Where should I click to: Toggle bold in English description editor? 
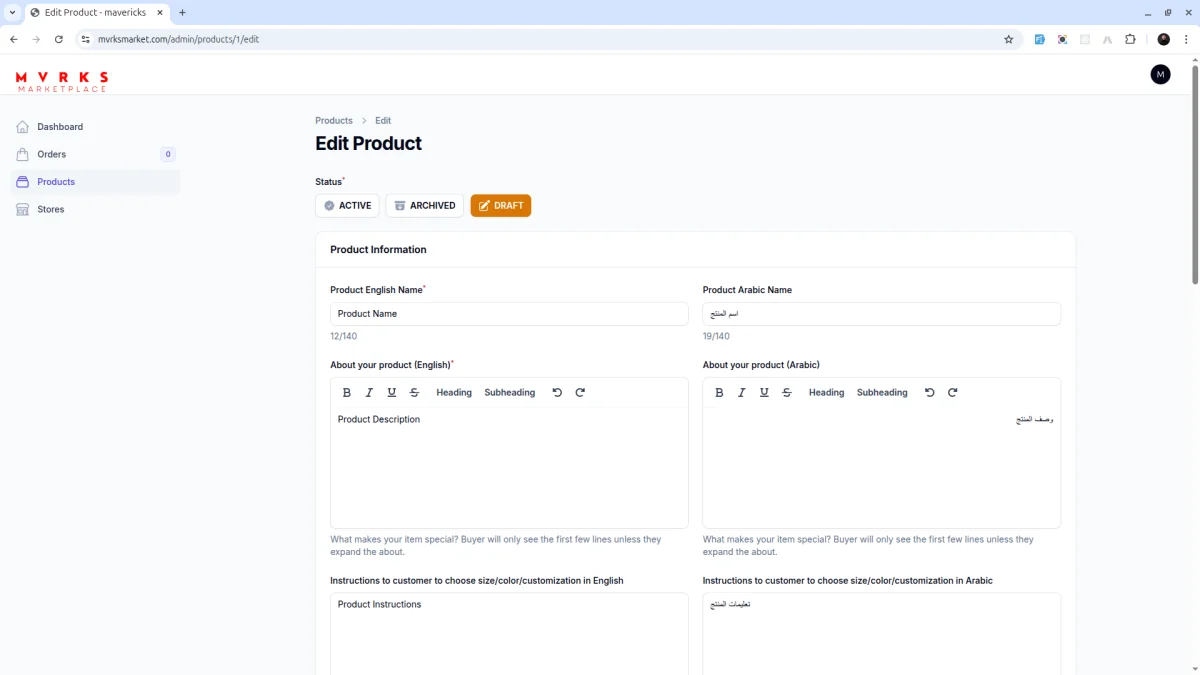pyautogui.click(x=347, y=393)
